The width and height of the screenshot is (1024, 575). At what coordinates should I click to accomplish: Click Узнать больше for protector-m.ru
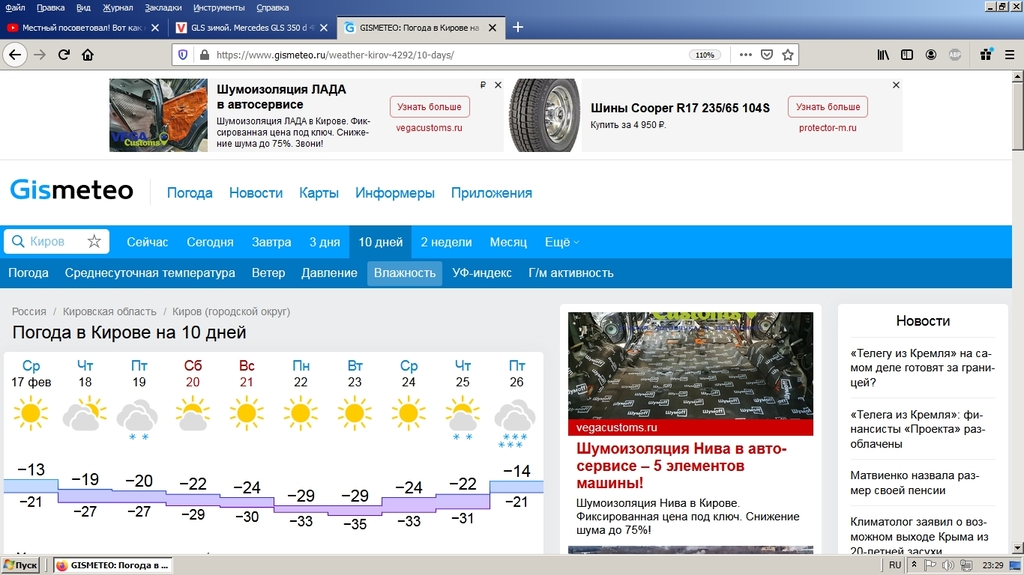point(827,107)
